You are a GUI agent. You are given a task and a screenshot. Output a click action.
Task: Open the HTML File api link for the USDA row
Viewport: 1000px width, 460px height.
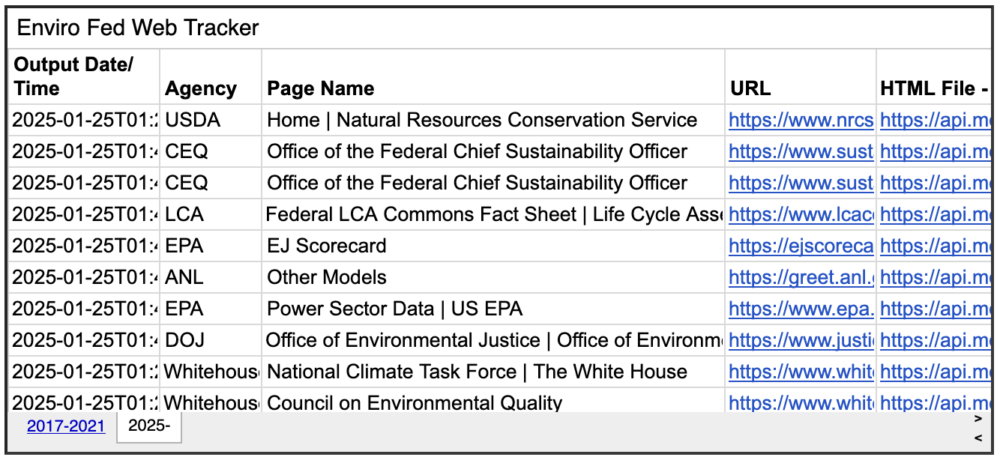pyautogui.click(x=934, y=120)
